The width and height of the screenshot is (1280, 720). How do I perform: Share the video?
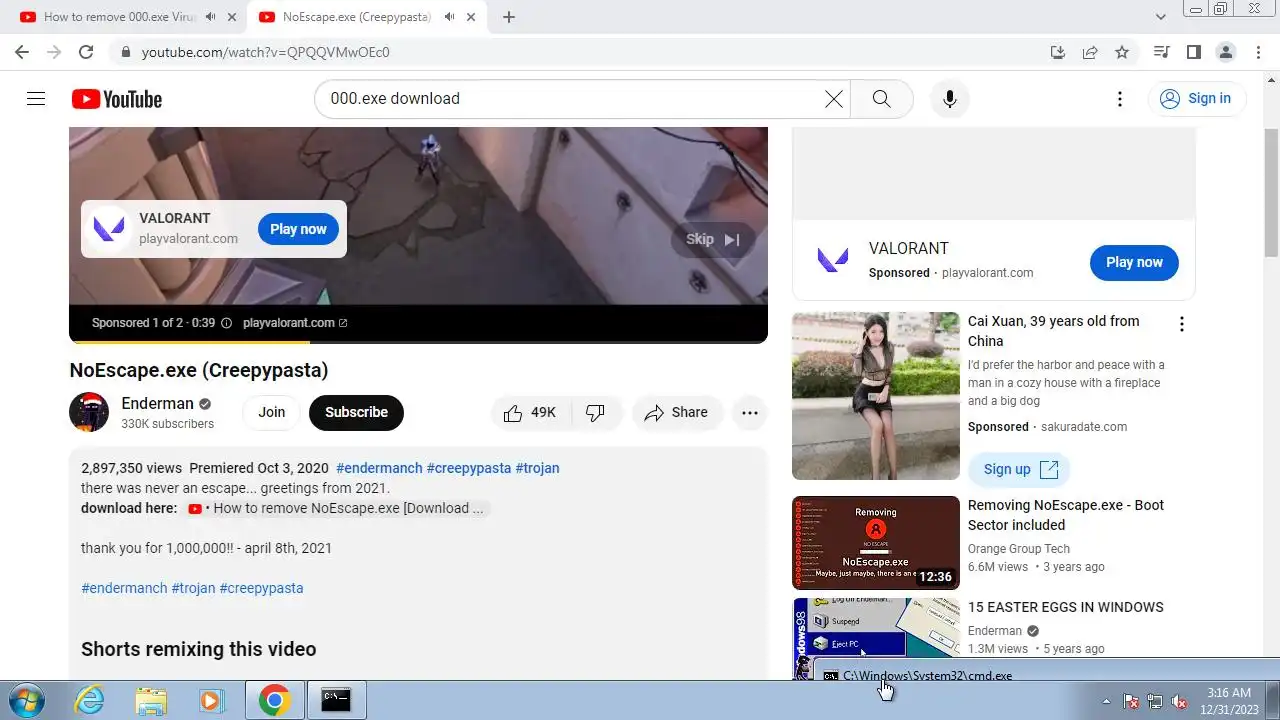click(x=677, y=412)
